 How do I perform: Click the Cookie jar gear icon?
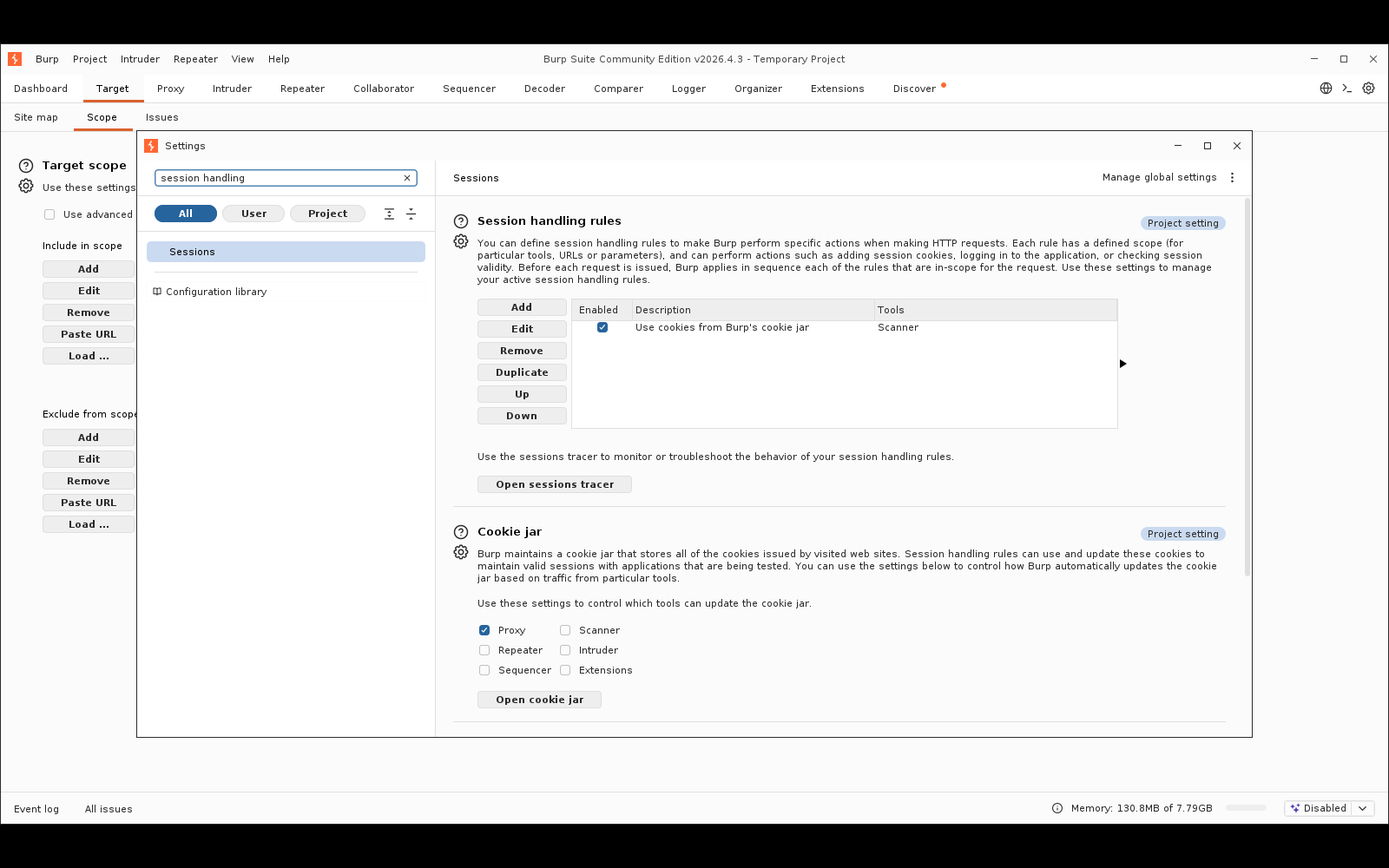tap(461, 553)
